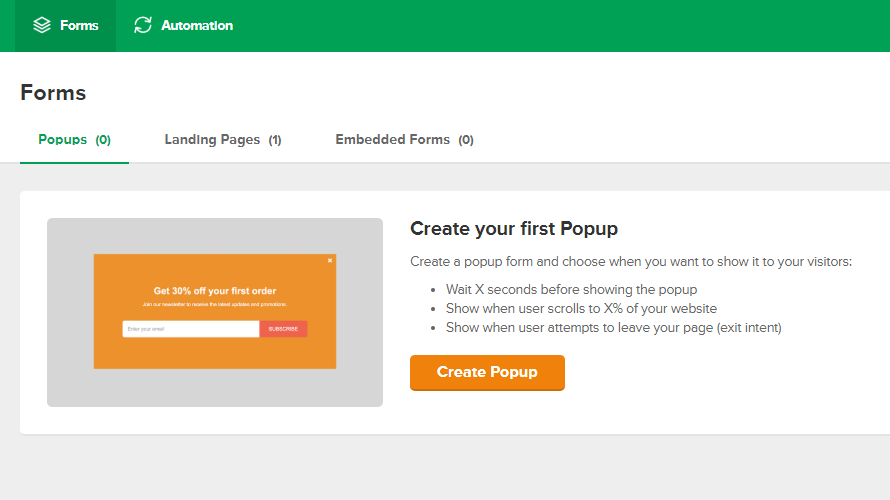Click the Embedded Forms count badge (0)
Image resolution: width=890 pixels, height=500 pixels.
coord(466,140)
